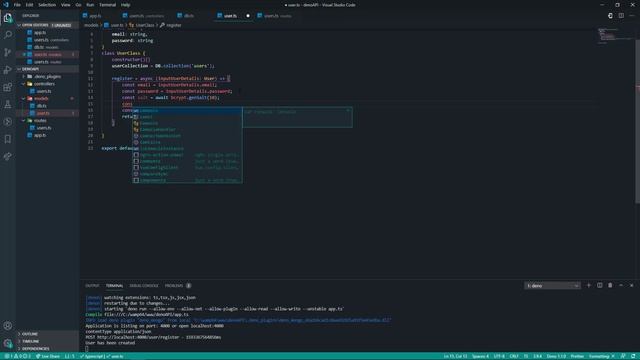Open users.ts under the controllers folder

click(x=47, y=91)
